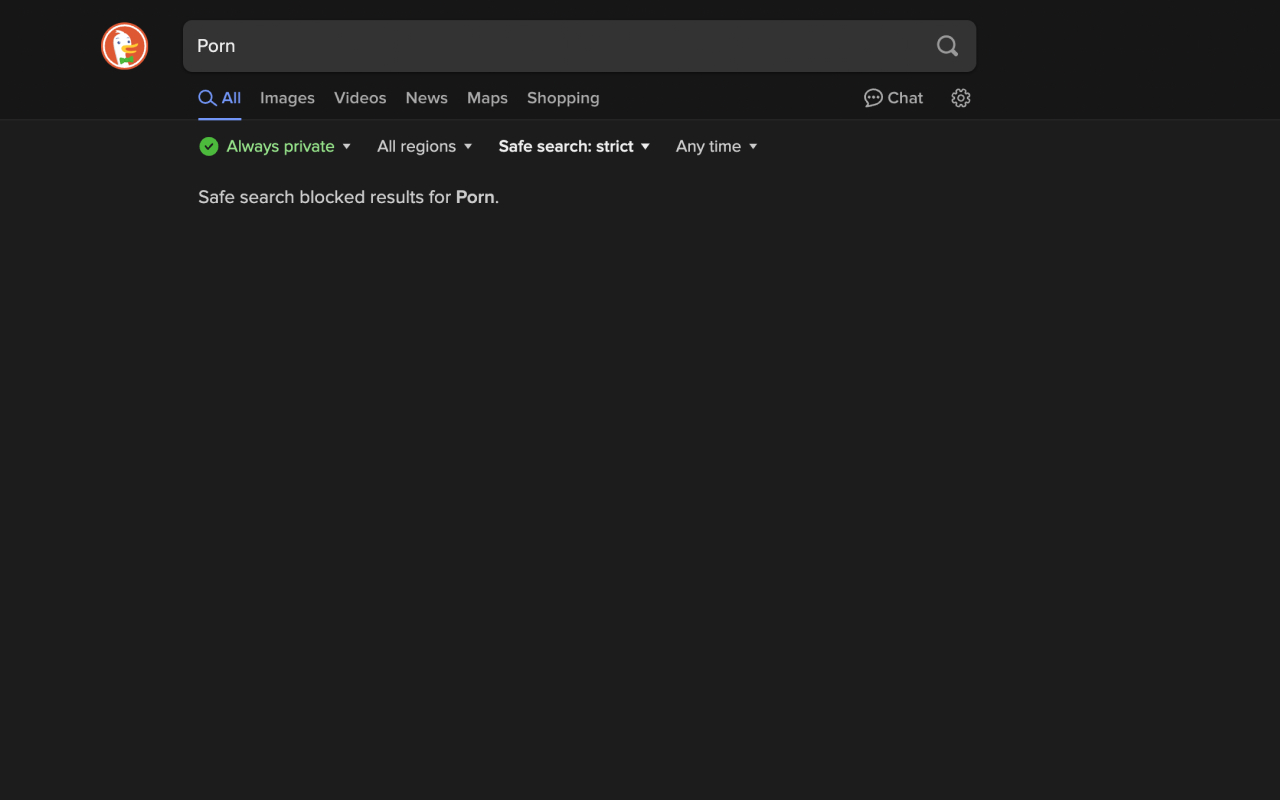Click the green Always private checkmark icon

point(209,146)
